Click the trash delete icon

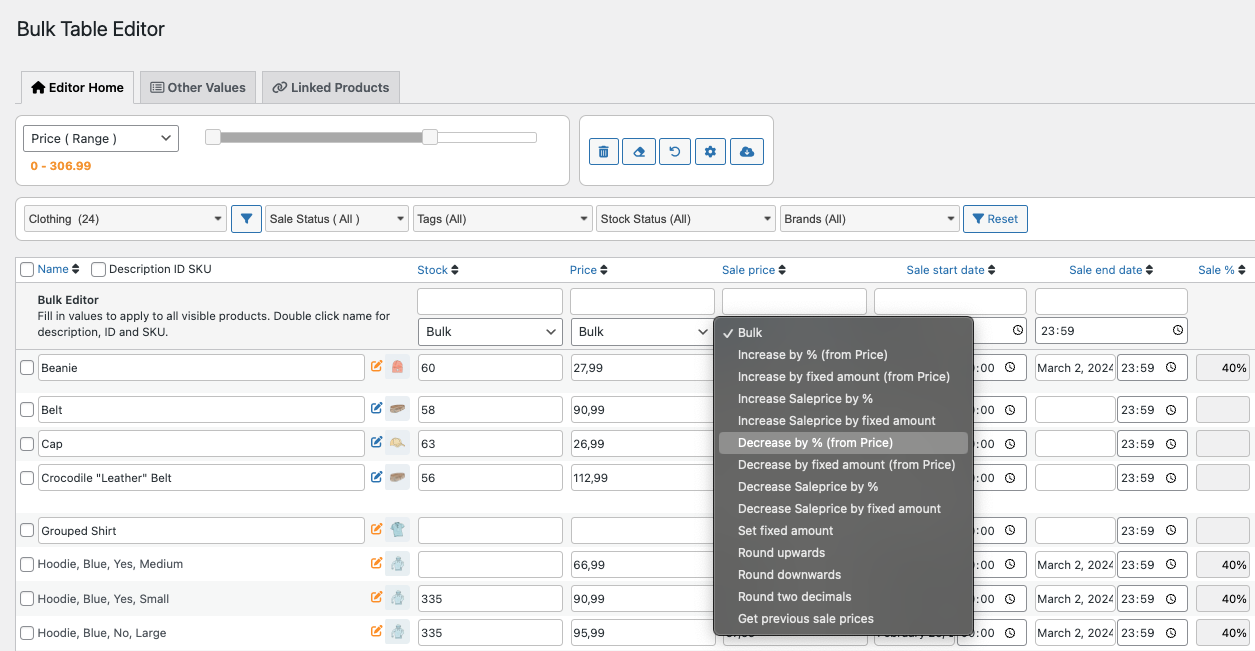(x=603, y=151)
